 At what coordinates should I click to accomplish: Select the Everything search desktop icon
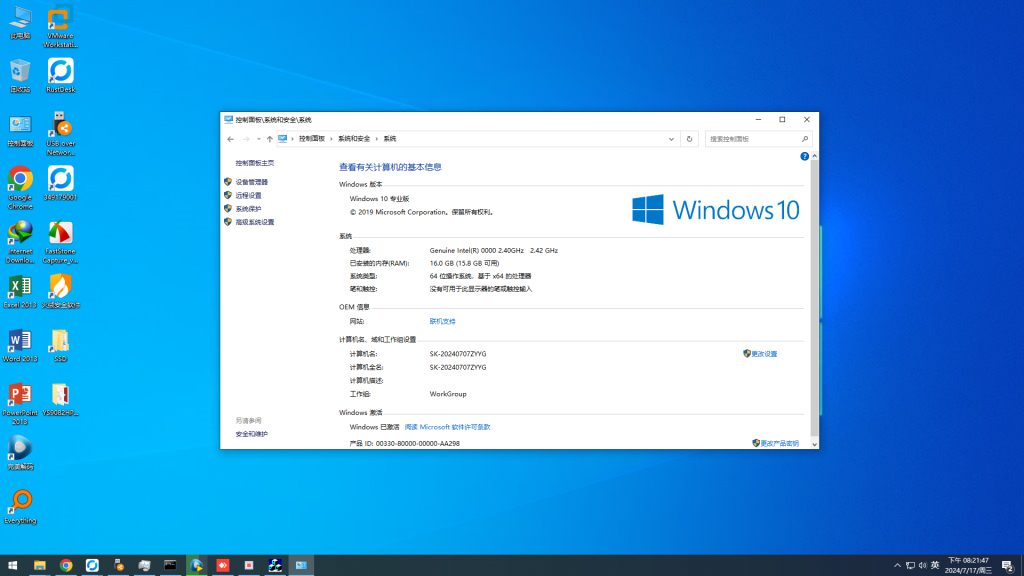(20, 502)
